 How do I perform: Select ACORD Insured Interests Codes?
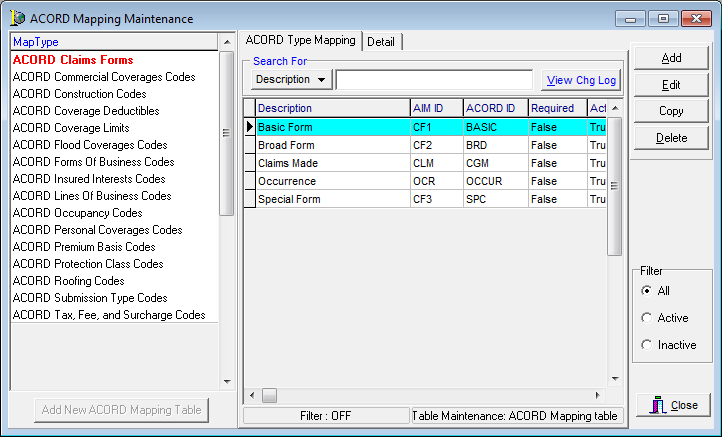click(x=114, y=179)
